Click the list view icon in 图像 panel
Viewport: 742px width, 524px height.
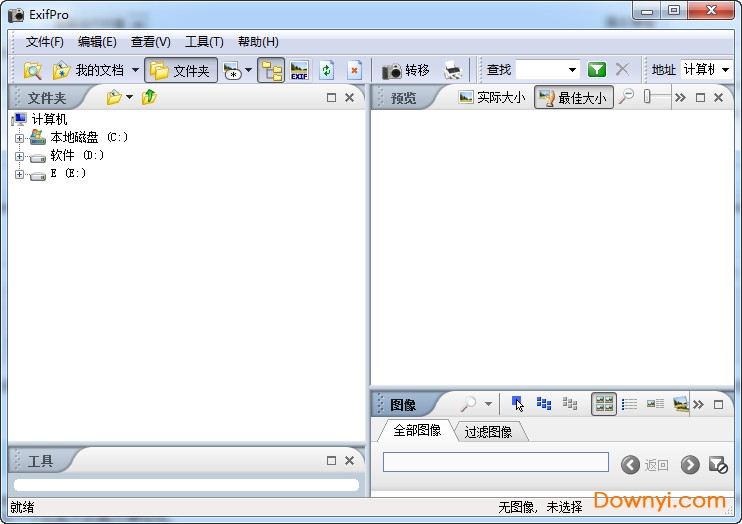click(629, 404)
